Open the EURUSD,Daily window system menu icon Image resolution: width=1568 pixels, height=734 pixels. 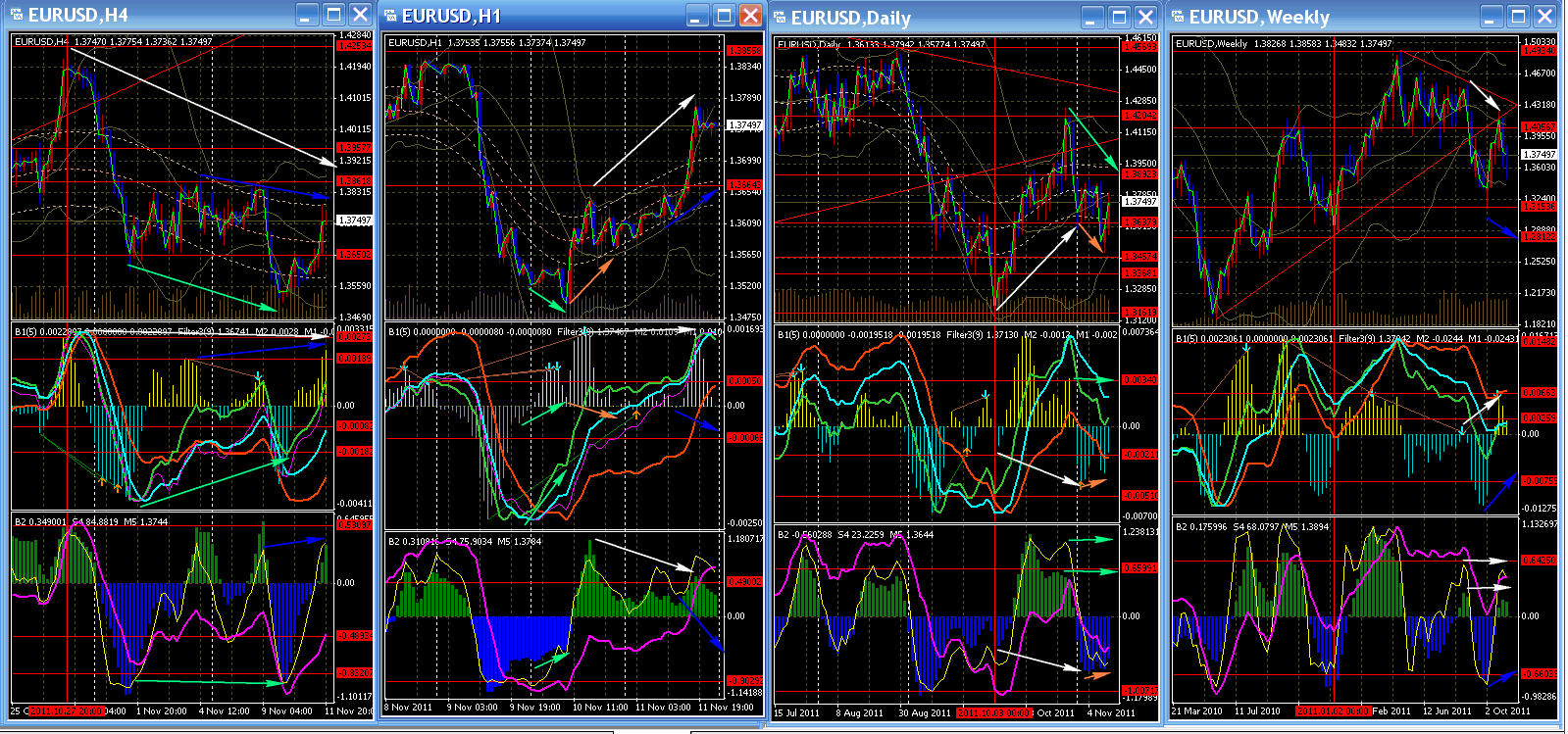coord(780,18)
